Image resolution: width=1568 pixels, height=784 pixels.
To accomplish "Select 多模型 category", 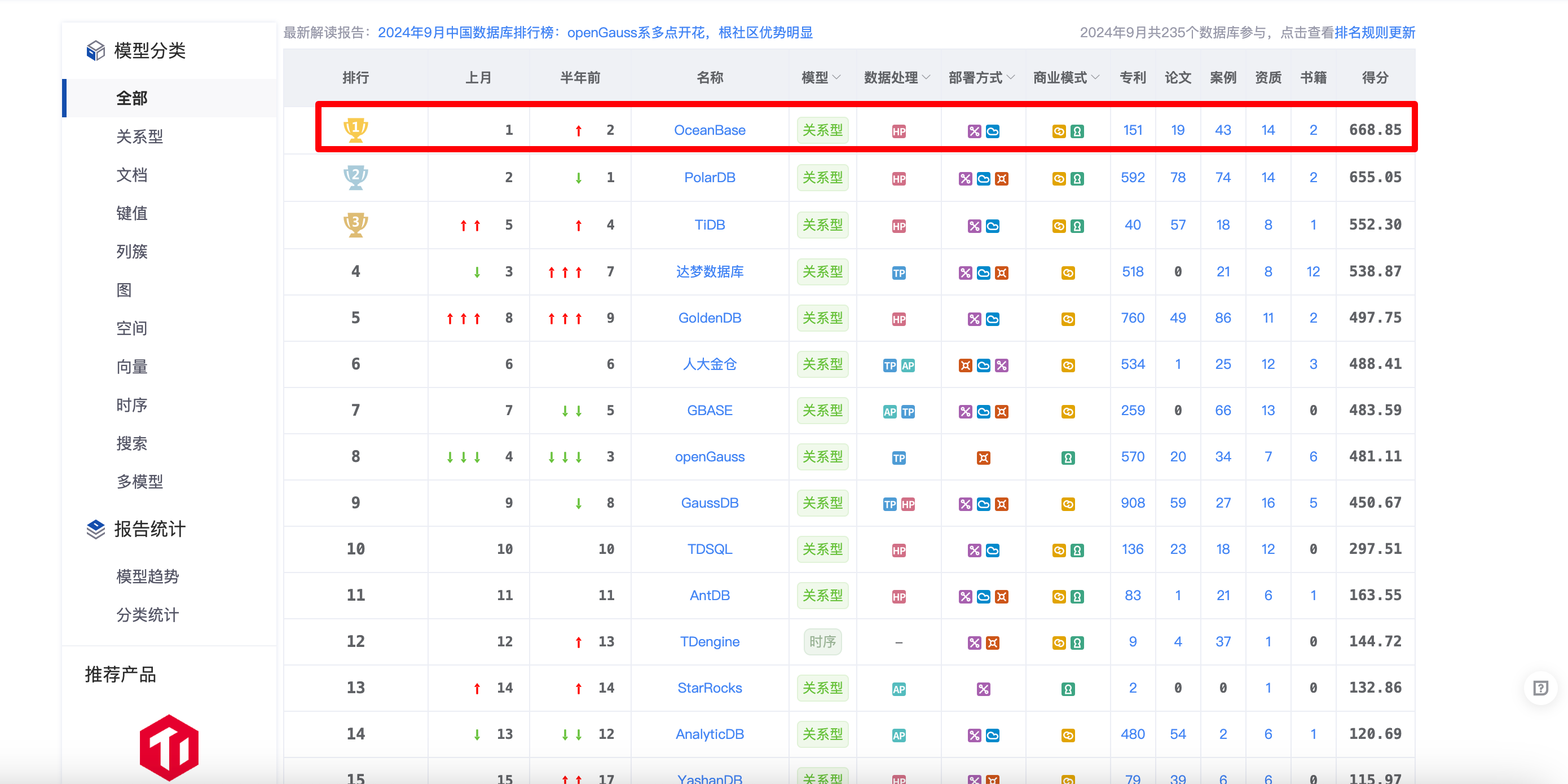I will pyautogui.click(x=140, y=482).
